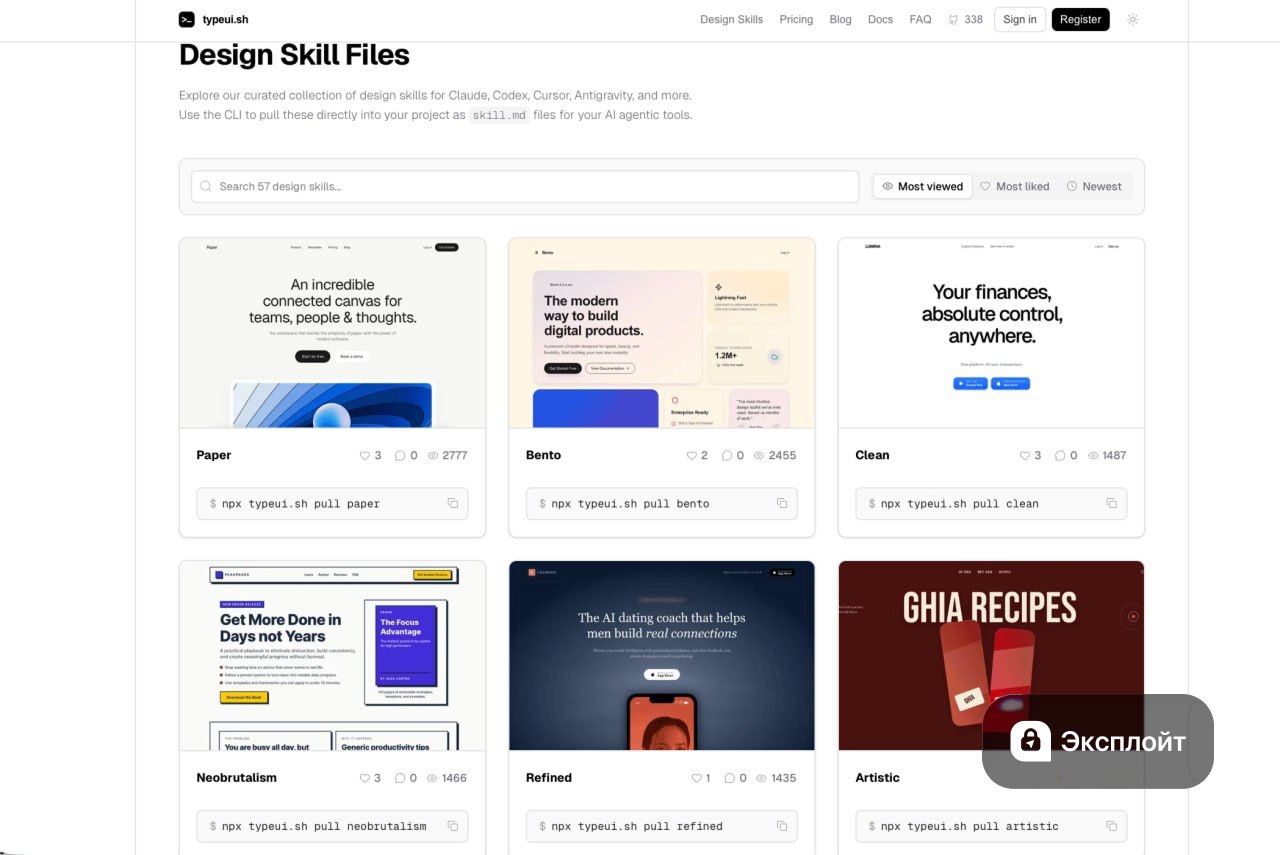1280x855 pixels.
Task: Click the typeui.sh terminal logo icon
Action: (187, 19)
